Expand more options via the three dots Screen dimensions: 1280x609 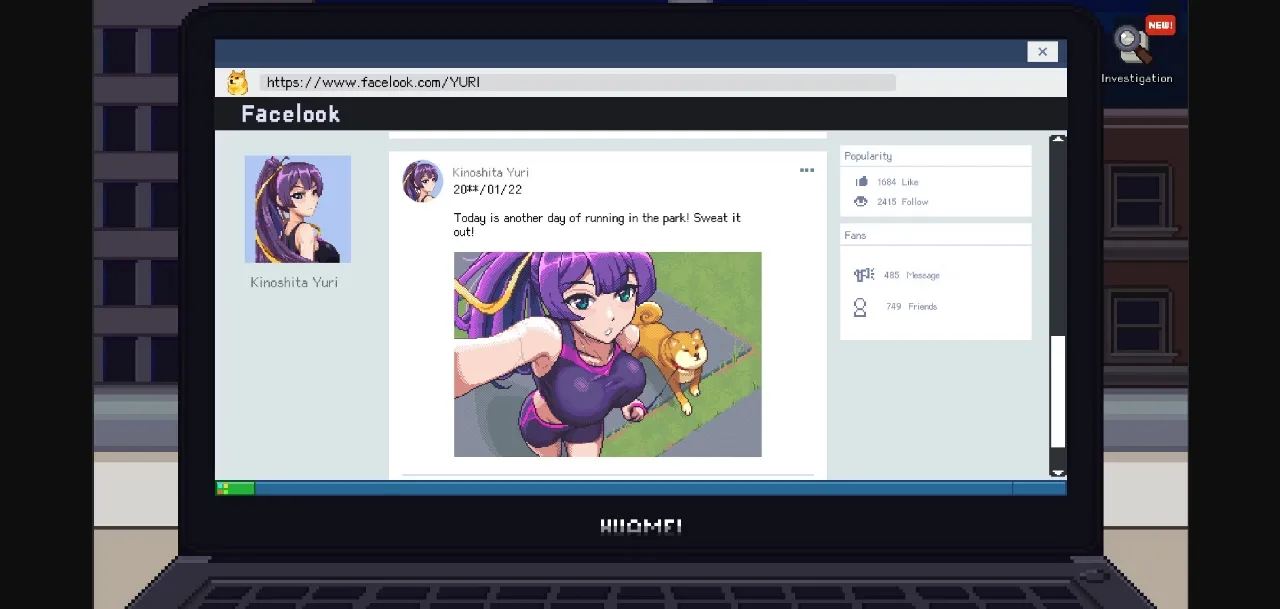(807, 170)
